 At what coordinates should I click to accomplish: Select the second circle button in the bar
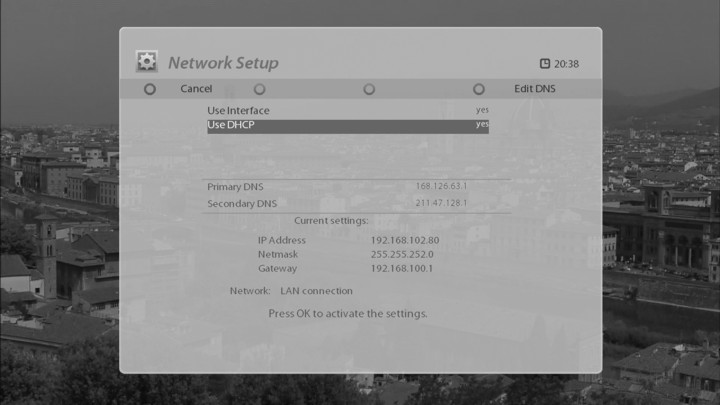pyautogui.click(x=259, y=89)
